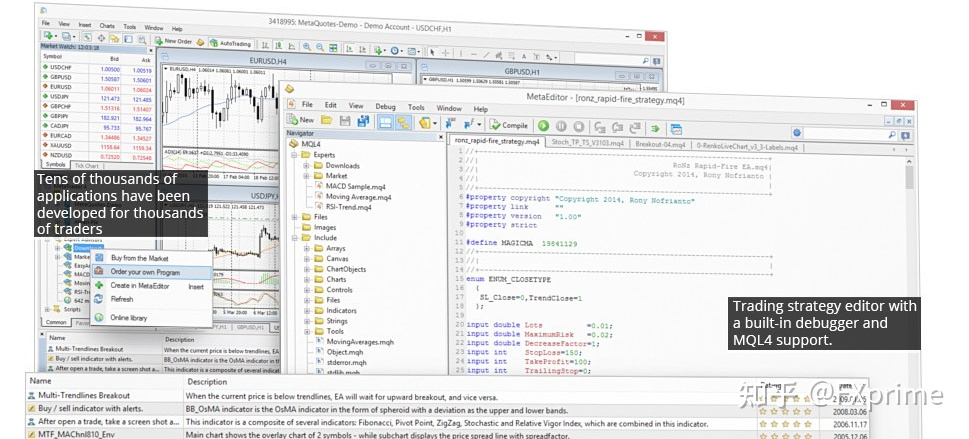
Task: Select MovingAverages.mqh file in Navigator
Action: [x=354, y=341]
